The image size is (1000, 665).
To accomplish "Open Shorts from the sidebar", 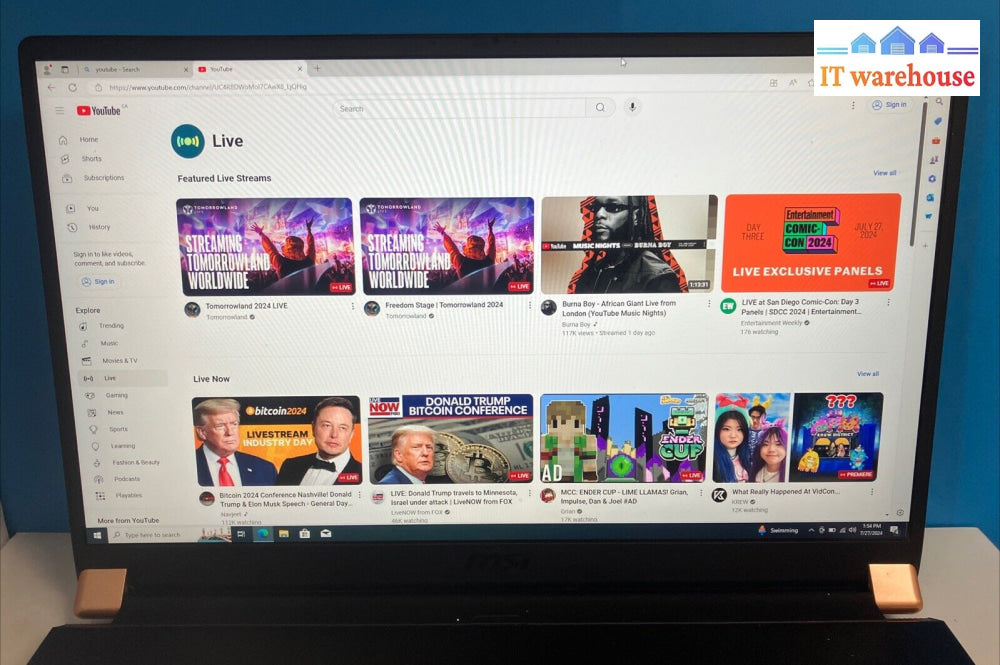I will coord(91,159).
